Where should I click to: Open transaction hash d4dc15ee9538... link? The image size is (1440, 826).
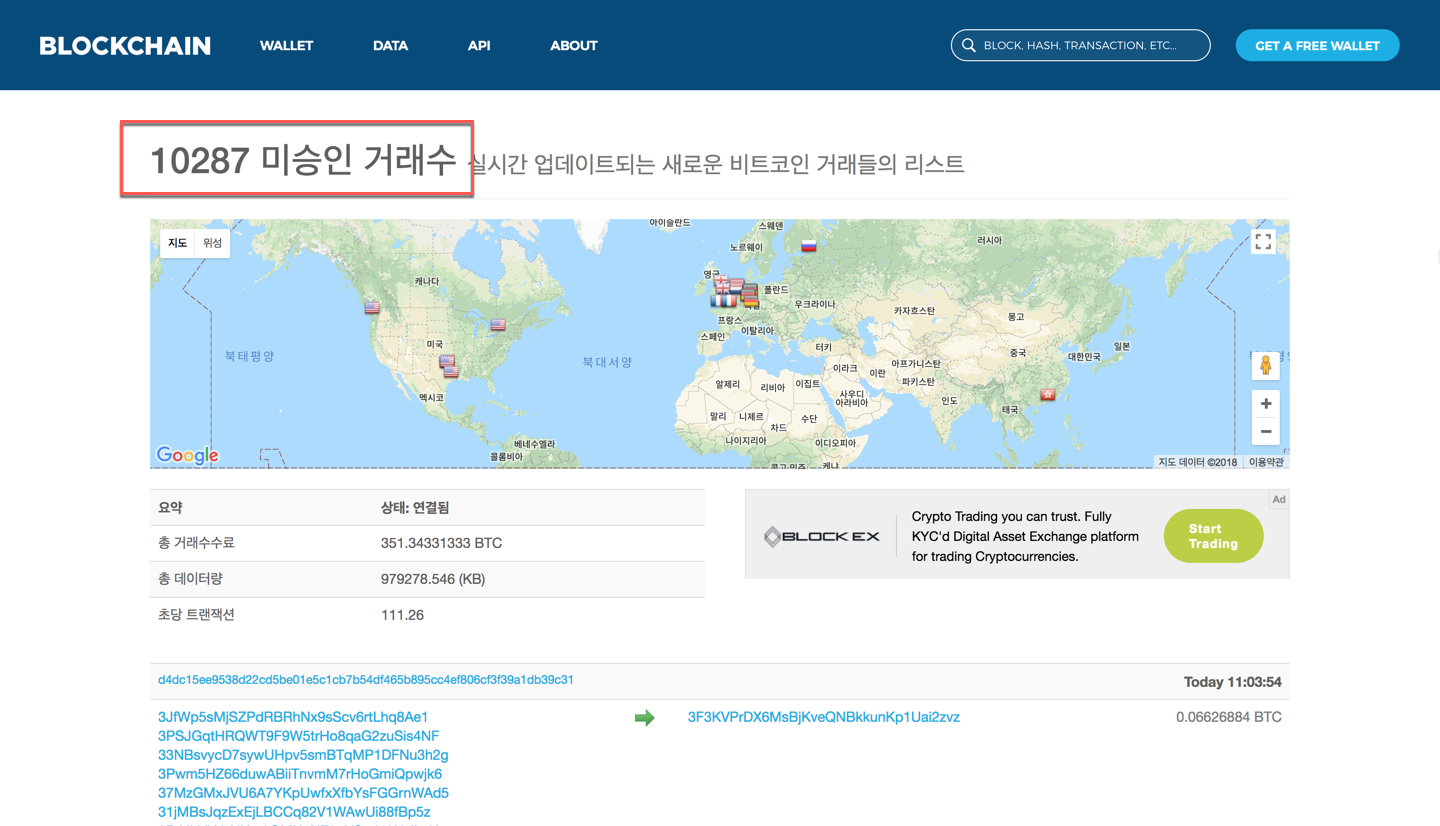tap(366, 680)
